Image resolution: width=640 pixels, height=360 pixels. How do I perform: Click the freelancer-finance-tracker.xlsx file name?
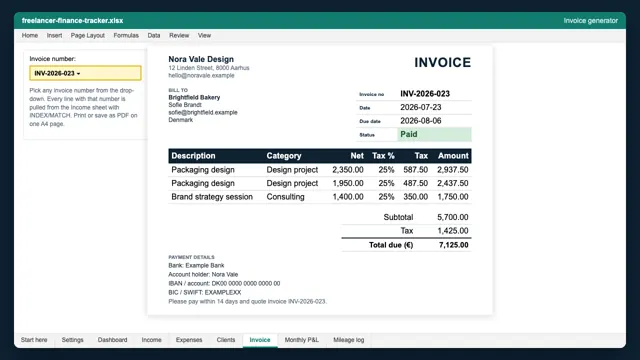73,20
